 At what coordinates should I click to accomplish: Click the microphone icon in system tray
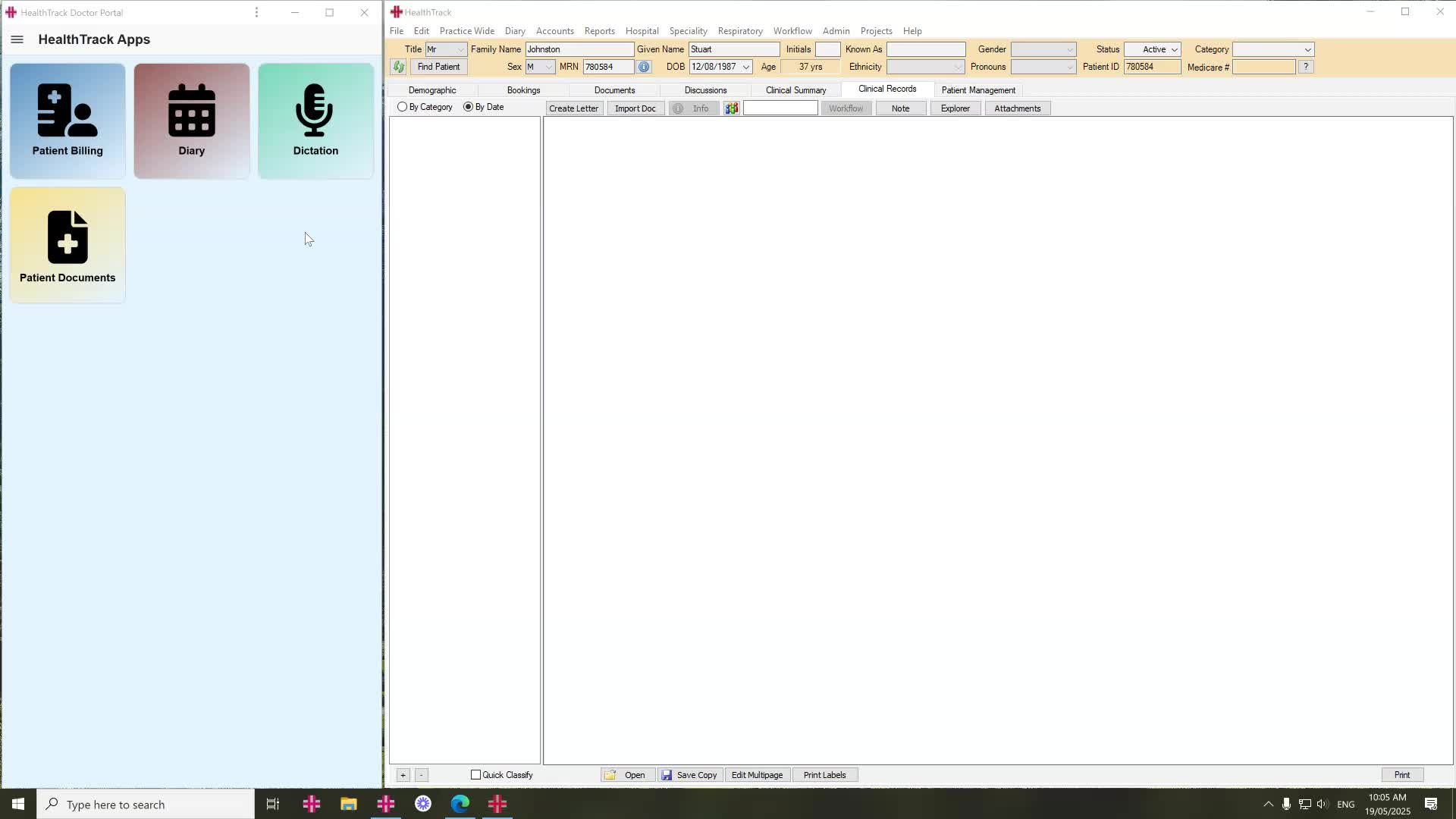coord(1286,804)
